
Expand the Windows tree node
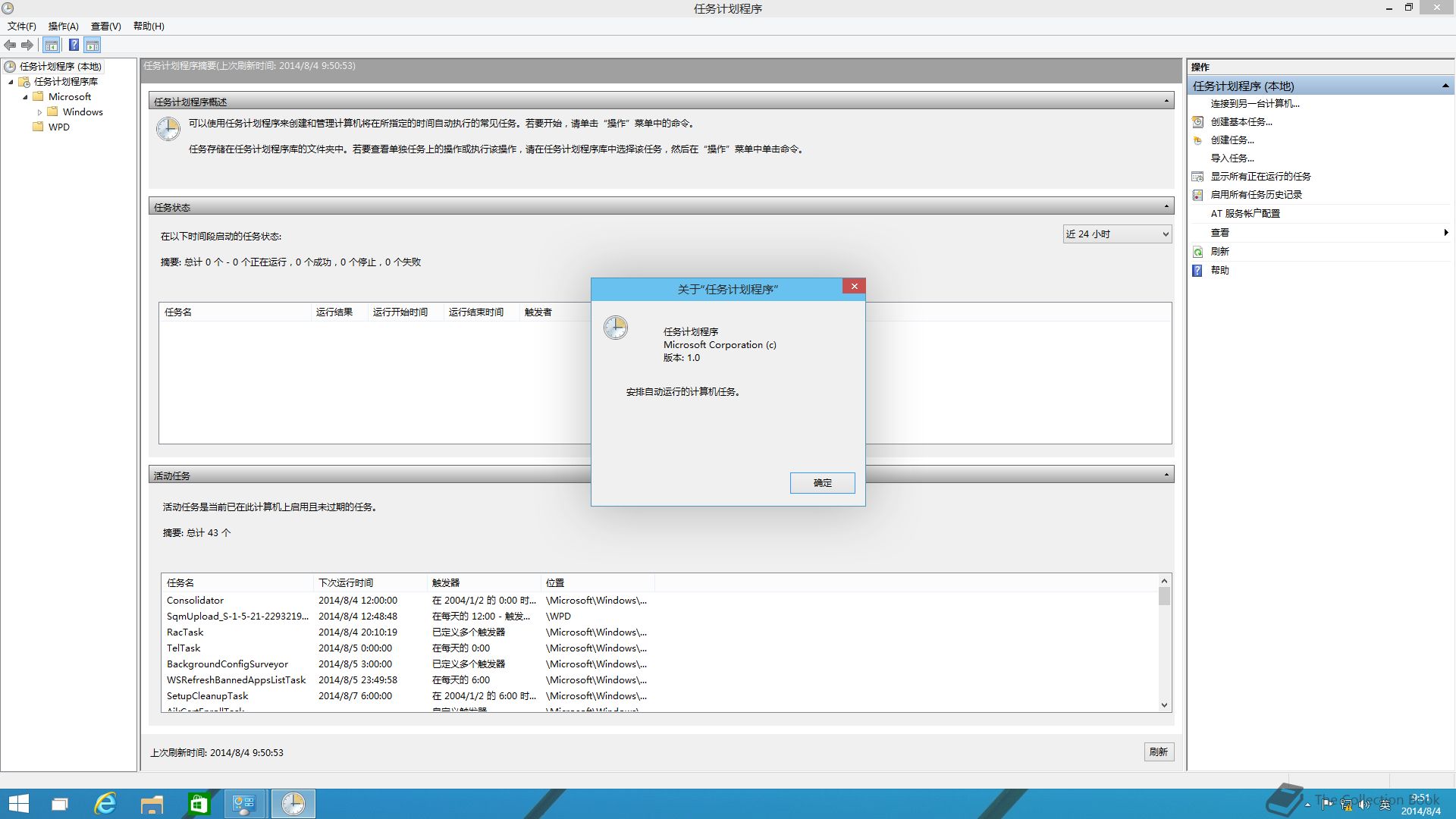39,112
